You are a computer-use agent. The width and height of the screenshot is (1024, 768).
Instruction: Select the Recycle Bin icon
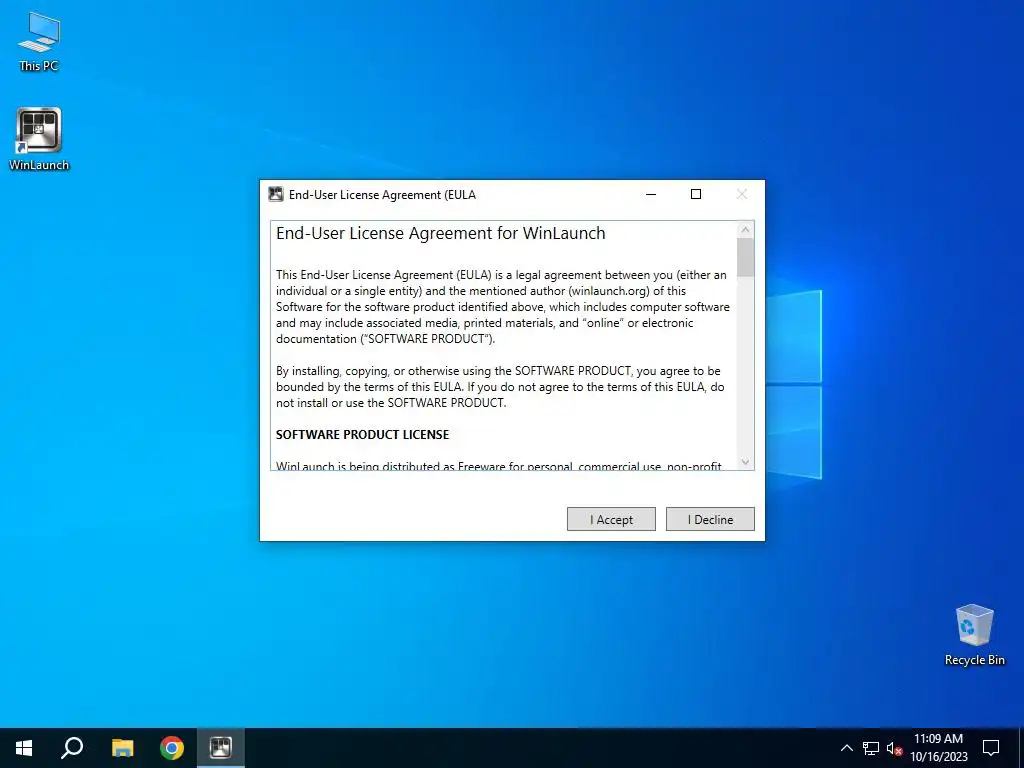pos(974,634)
